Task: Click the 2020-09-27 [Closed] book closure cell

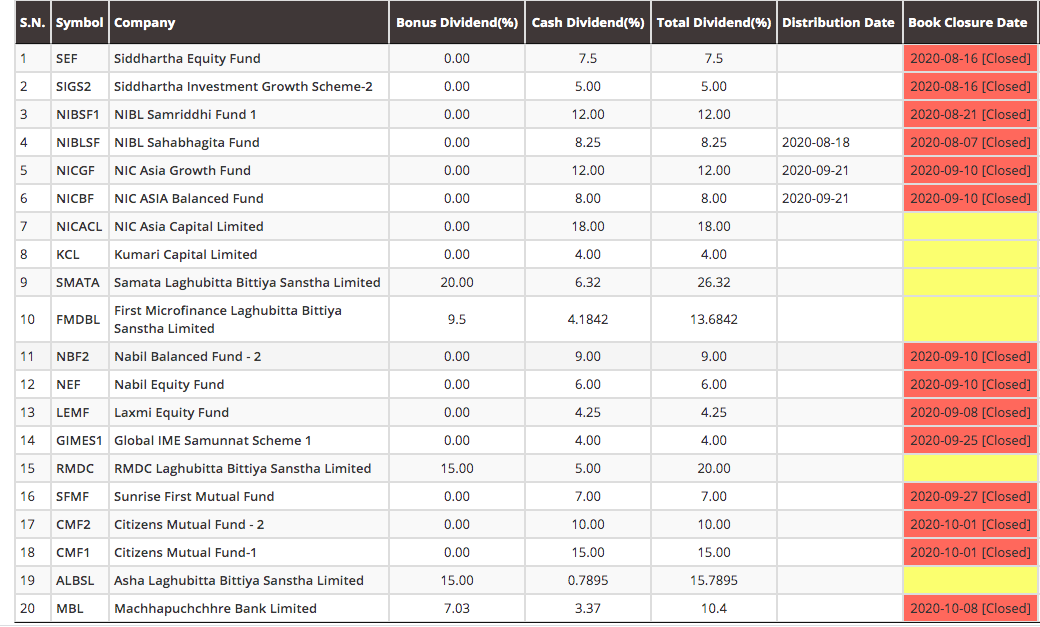Action: coord(969,496)
